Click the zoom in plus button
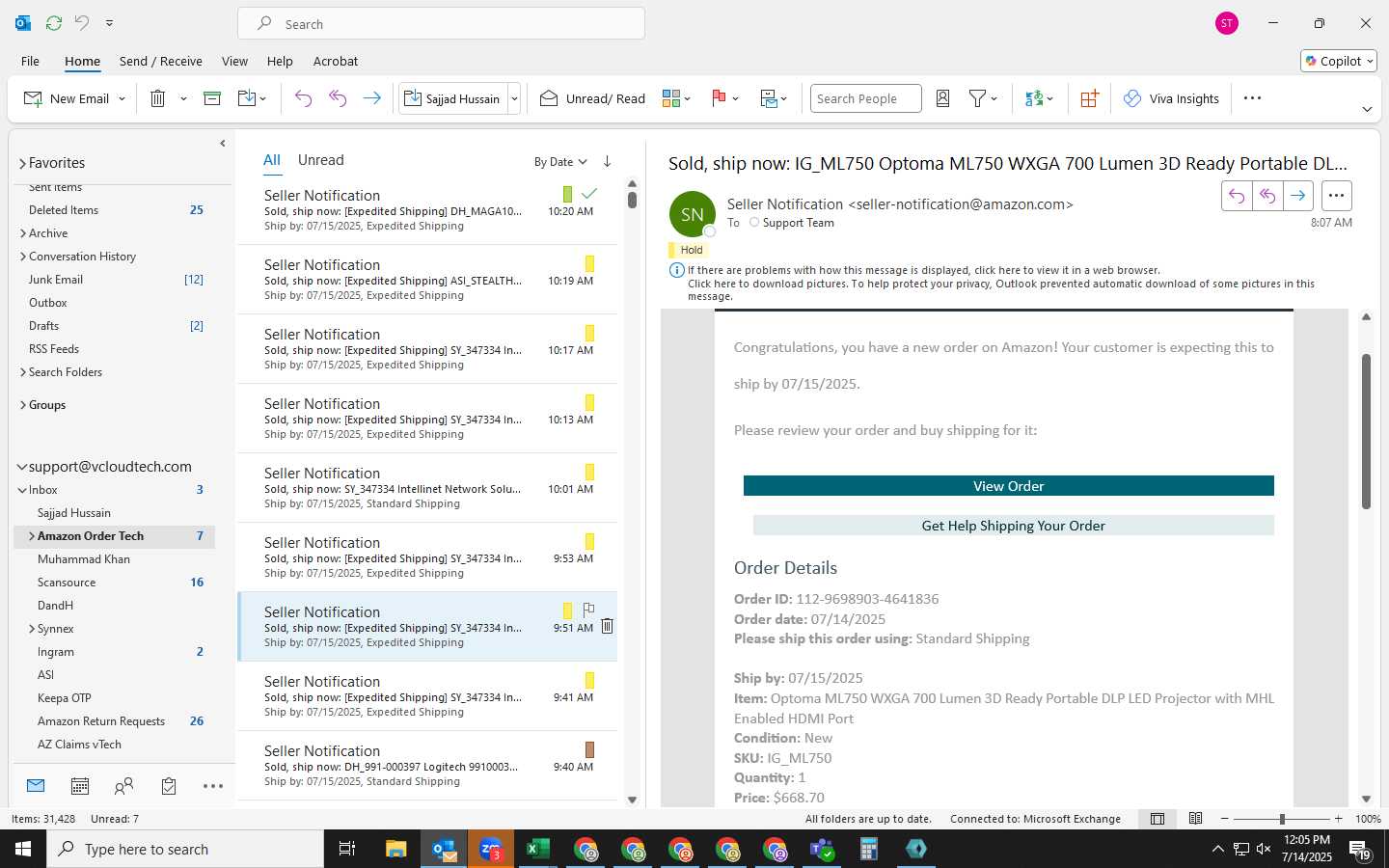Screen dimensions: 1389x868 pos(1338,819)
